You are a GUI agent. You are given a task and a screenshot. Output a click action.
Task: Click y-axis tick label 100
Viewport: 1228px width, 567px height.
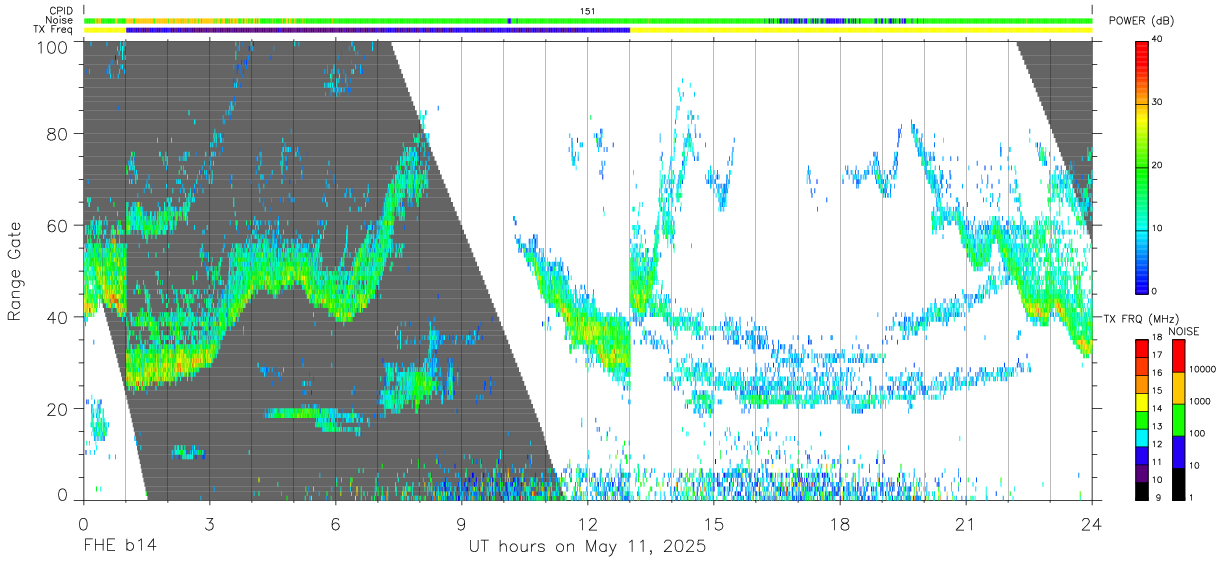coord(51,46)
